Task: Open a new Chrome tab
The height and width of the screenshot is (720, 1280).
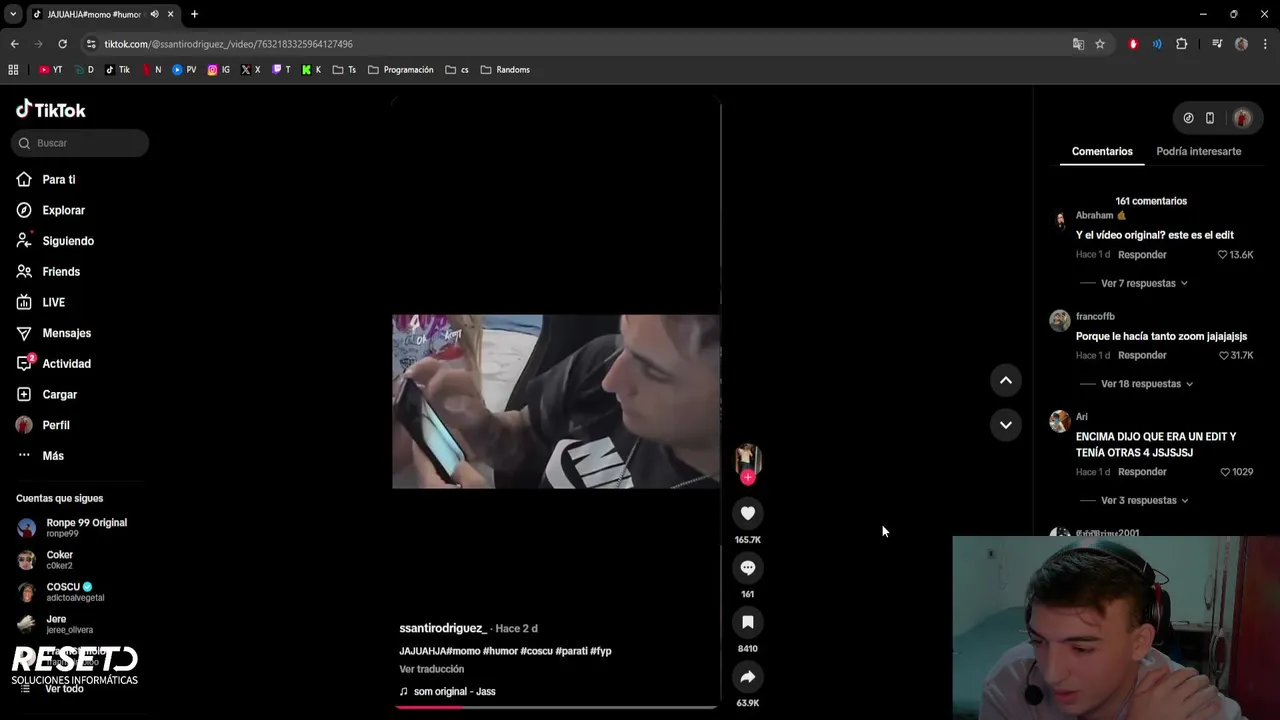Action: (194, 14)
